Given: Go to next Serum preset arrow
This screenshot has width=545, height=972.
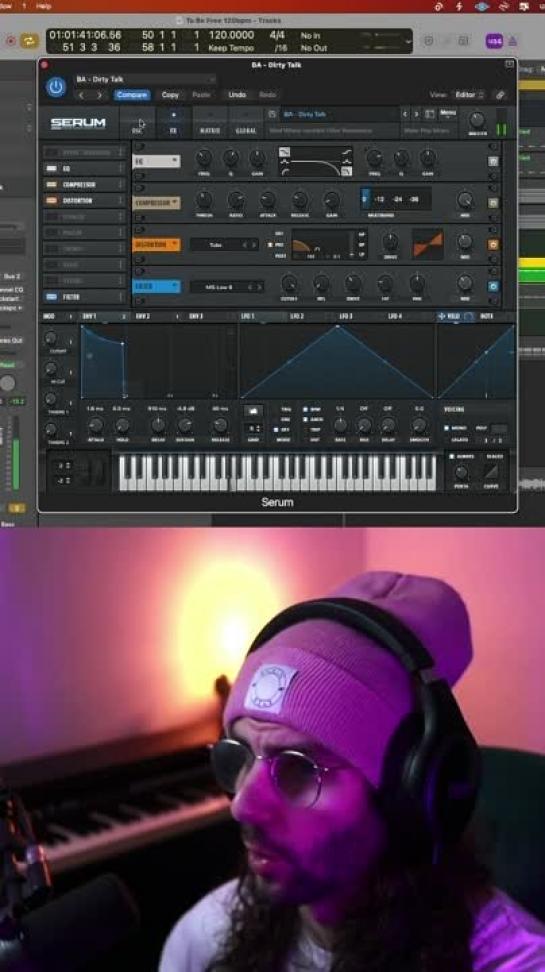Looking at the screenshot, I should point(416,114).
